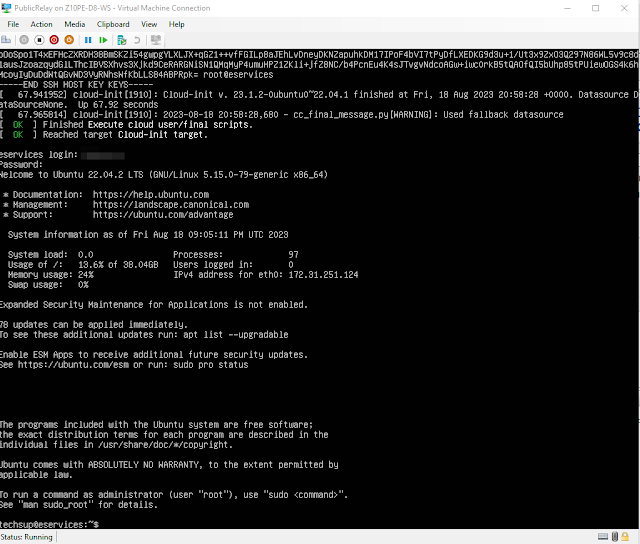Viewport: 640px width, 544px height.
Task: Create a checkpoint of the VM
Action: coord(122,40)
